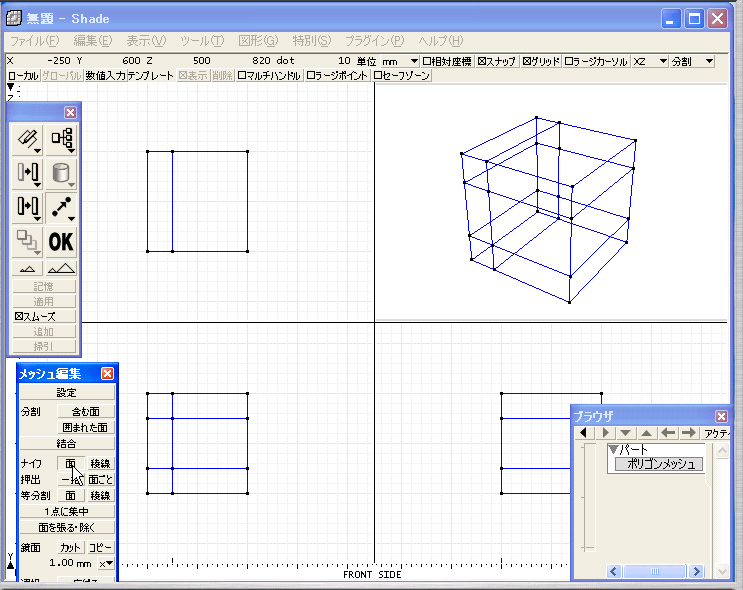The image size is (743, 590).
Task: Click the double-peak mountain icon
Action: 61,269
